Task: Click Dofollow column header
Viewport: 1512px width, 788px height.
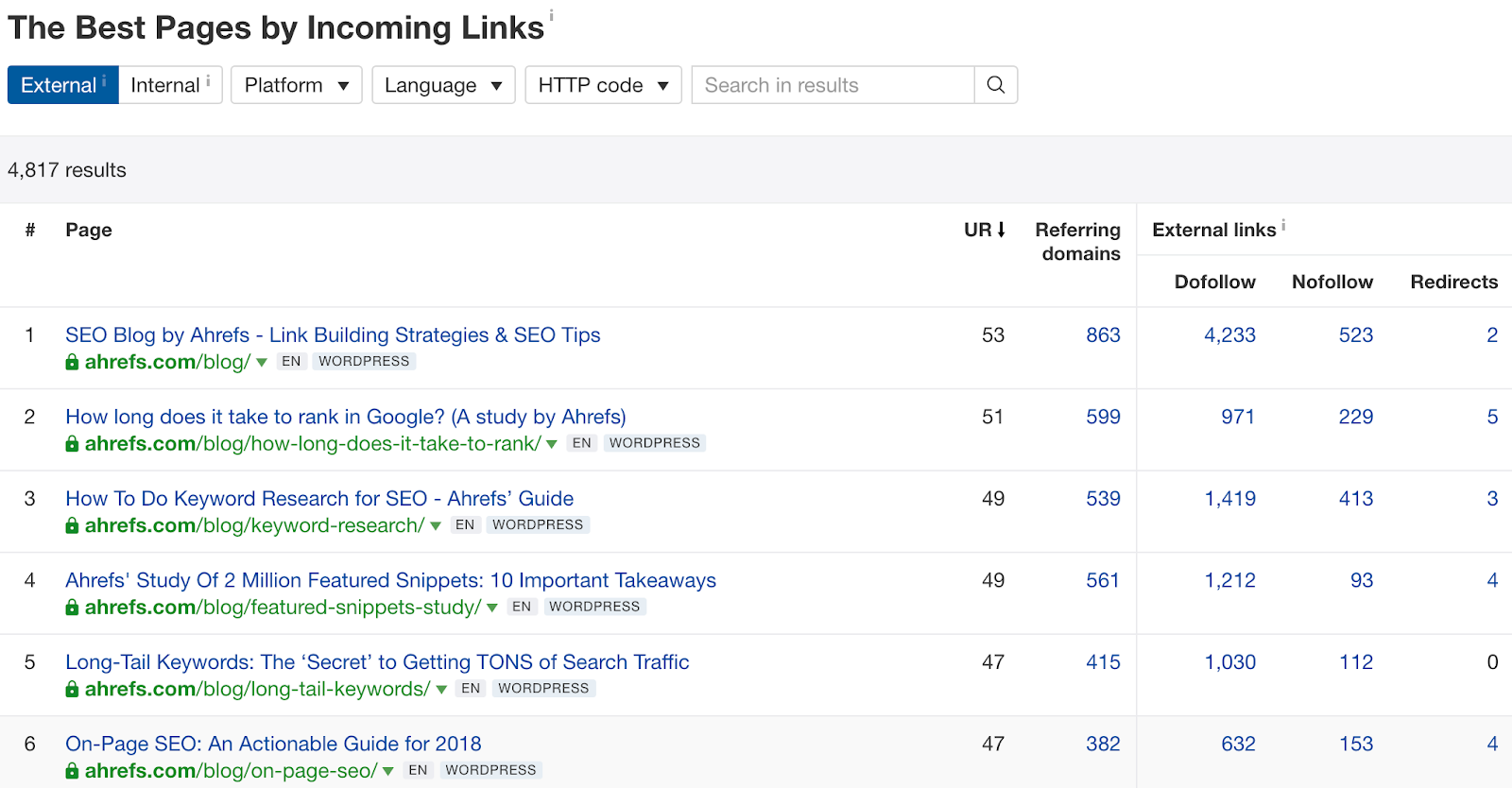Action: 1214,282
